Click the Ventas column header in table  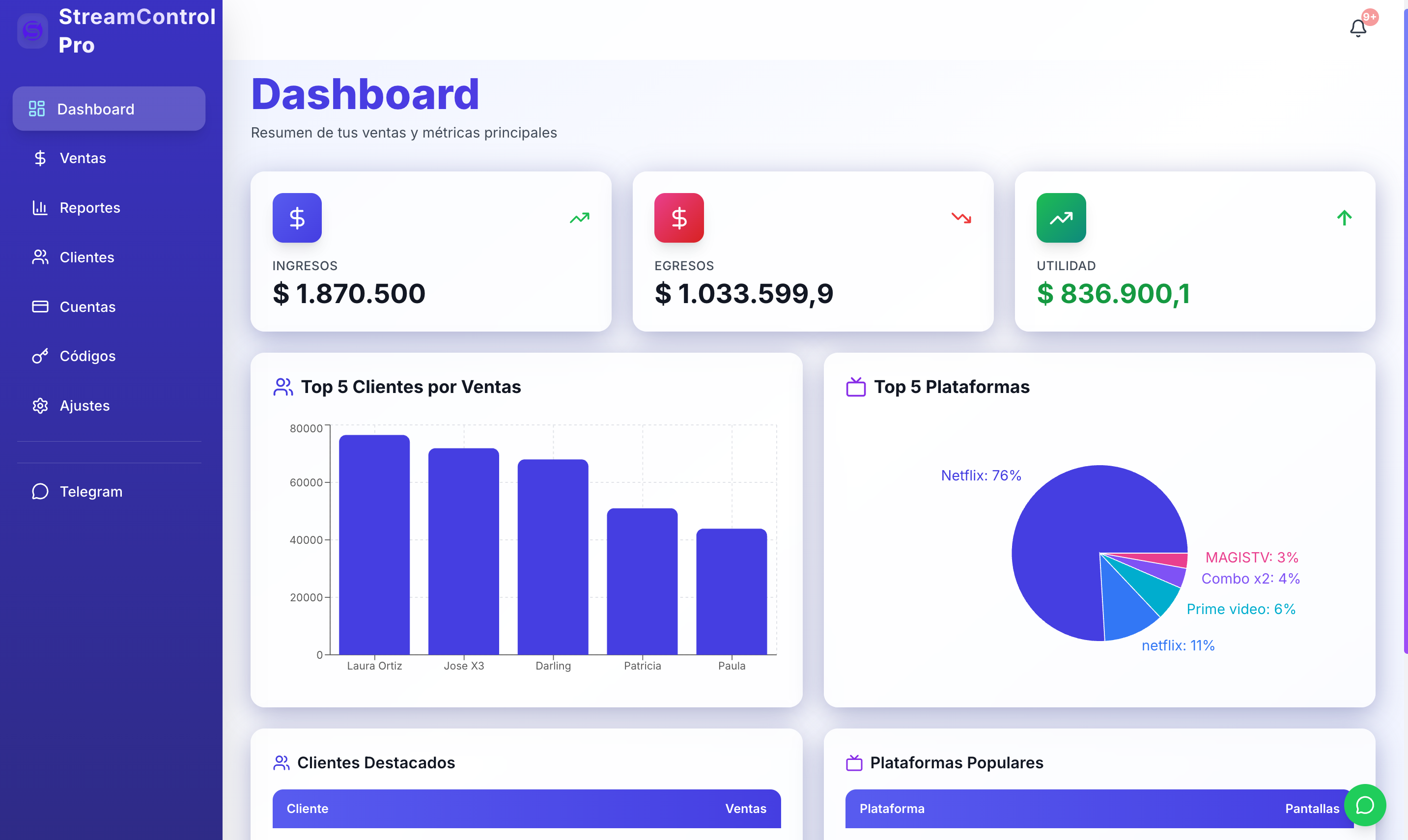tap(746, 808)
